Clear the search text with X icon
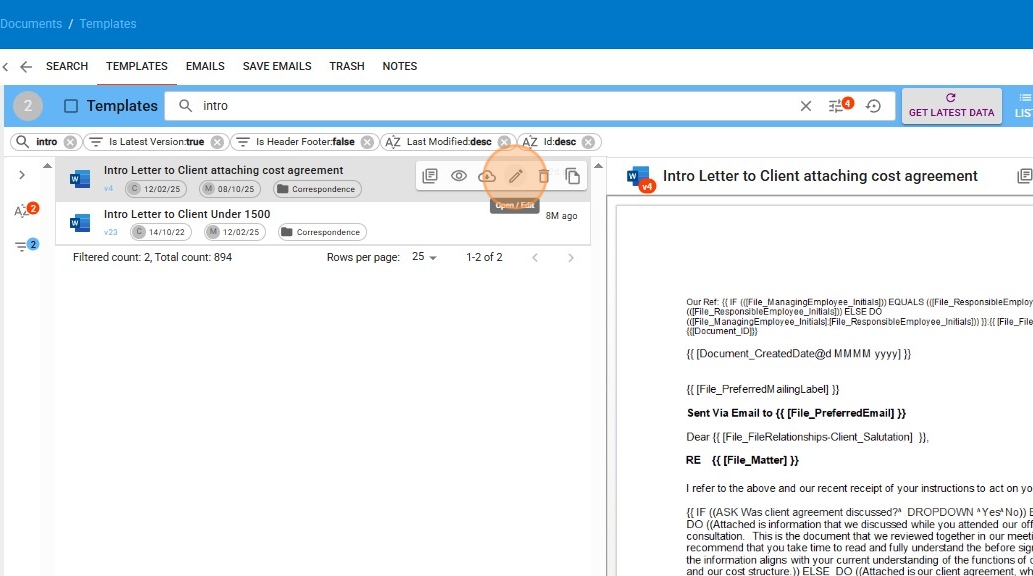Viewport: 1033px width, 576px height. pos(805,106)
